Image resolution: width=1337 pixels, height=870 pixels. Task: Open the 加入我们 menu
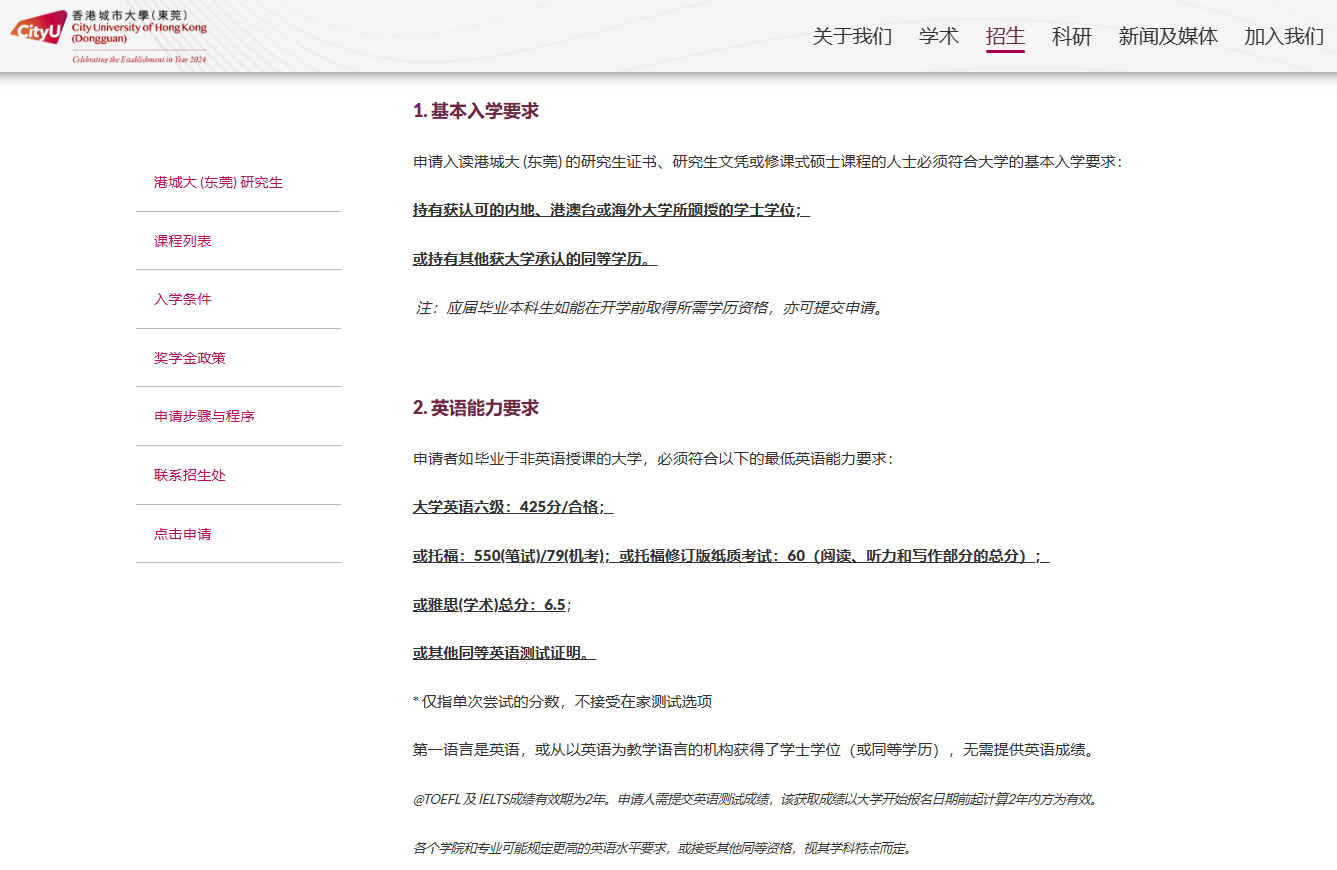tap(1284, 37)
